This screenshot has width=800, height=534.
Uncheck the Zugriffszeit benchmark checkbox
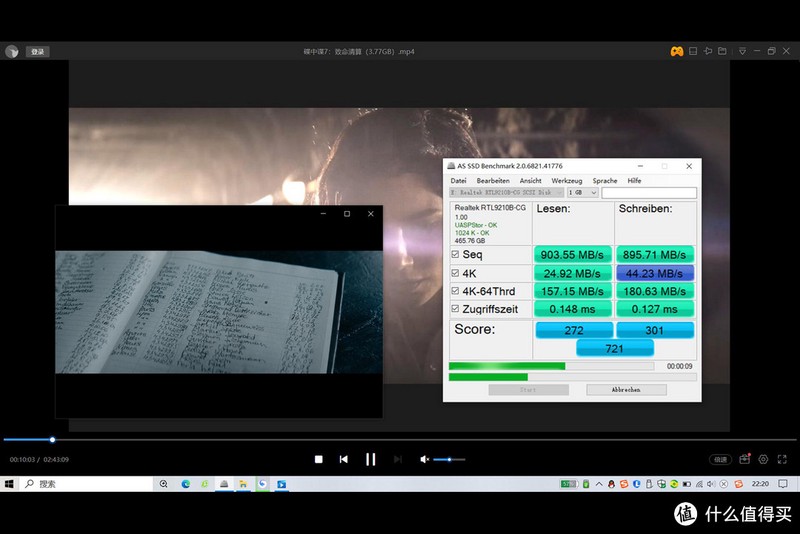click(x=455, y=309)
